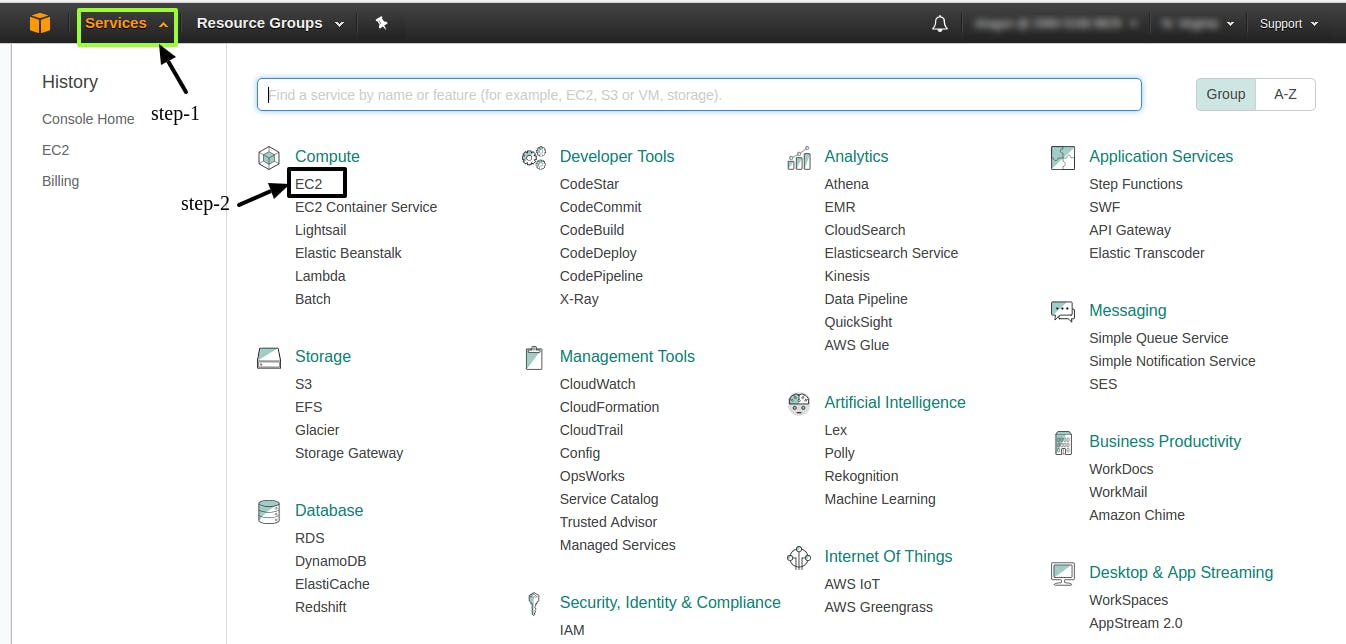
Task: Click the Artificial Intelligence icon
Action: pos(798,404)
